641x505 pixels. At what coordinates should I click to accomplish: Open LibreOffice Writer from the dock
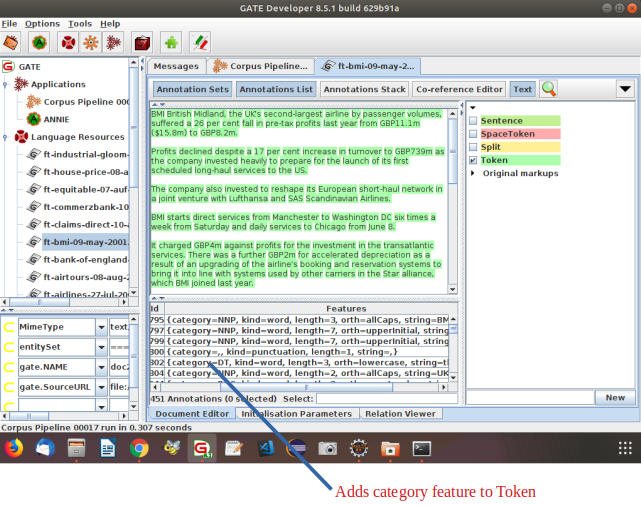tap(108, 448)
